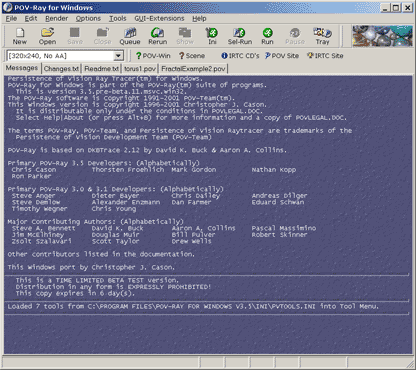This screenshot has height=370, width=416.
Task: Click the Scene help icon
Action: pos(192,56)
